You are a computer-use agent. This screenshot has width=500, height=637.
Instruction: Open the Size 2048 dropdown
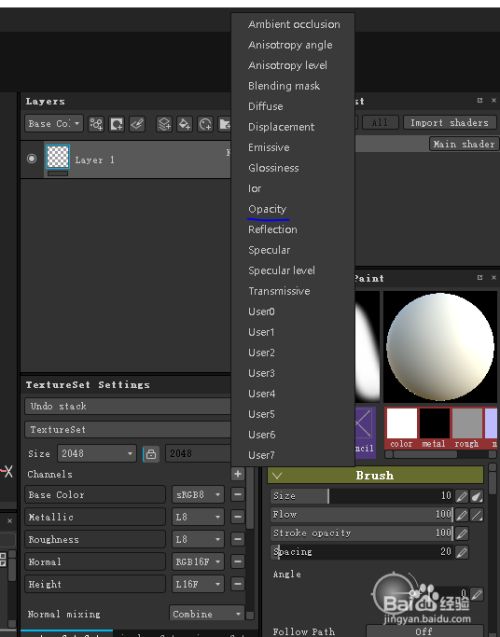point(97,453)
